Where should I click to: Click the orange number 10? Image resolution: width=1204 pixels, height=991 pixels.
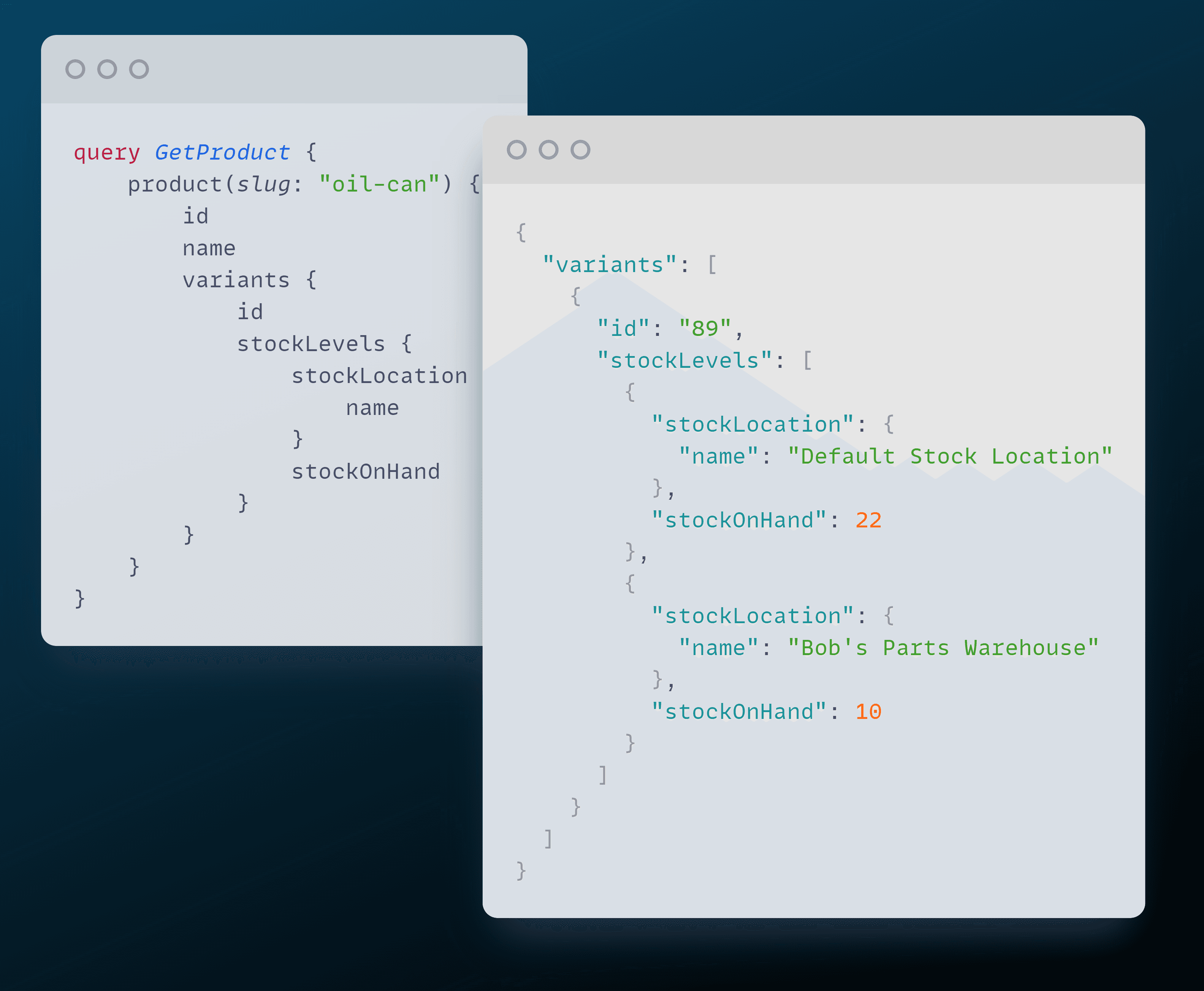coord(868,712)
